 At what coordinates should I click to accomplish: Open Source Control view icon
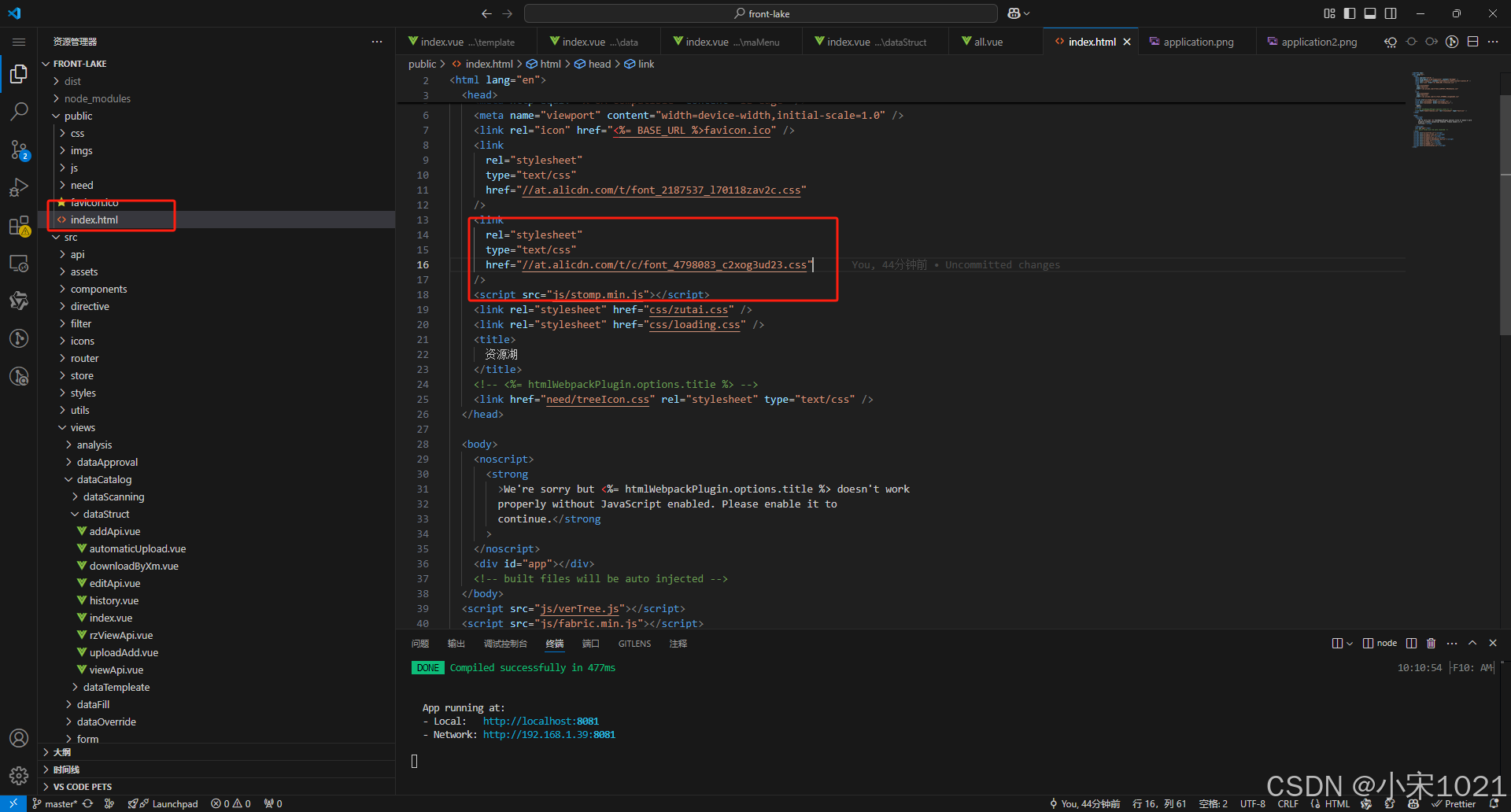point(19,149)
